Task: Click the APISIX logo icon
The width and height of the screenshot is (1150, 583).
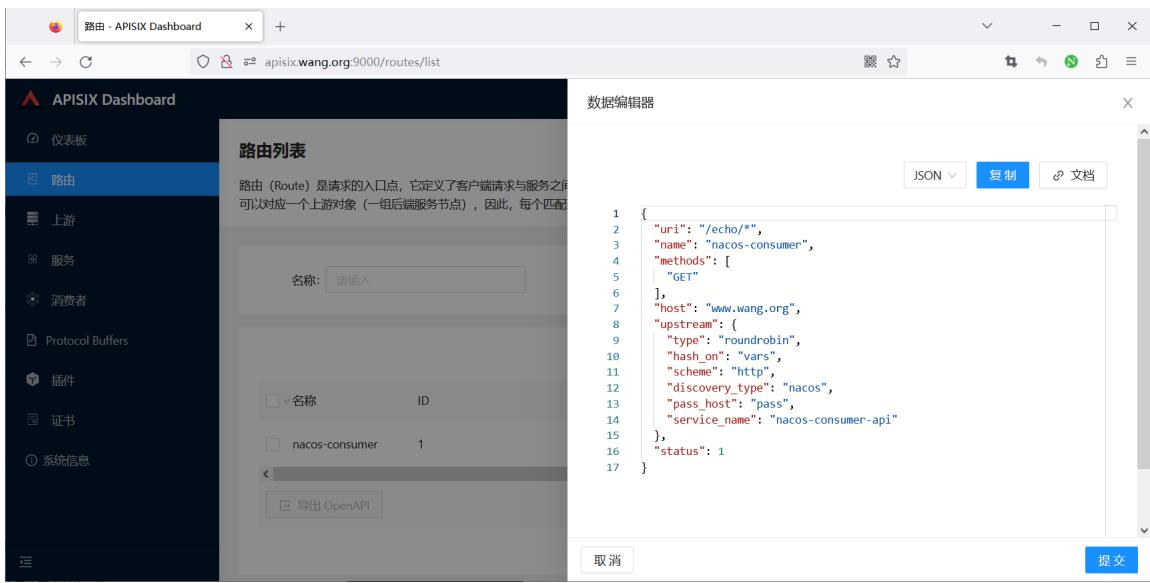Action: (31, 99)
